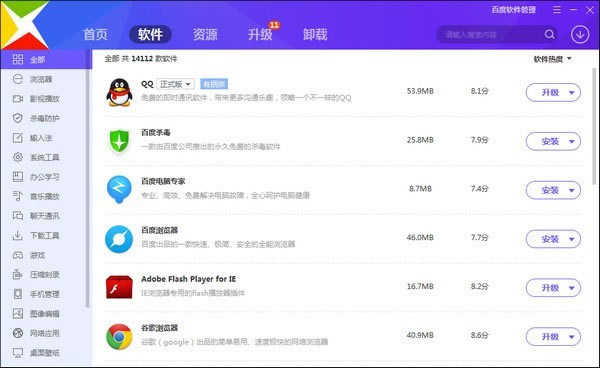Viewport: 600px width, 368px height.
Task: Go to the 升级 tab
Action: tap(260, 34)
